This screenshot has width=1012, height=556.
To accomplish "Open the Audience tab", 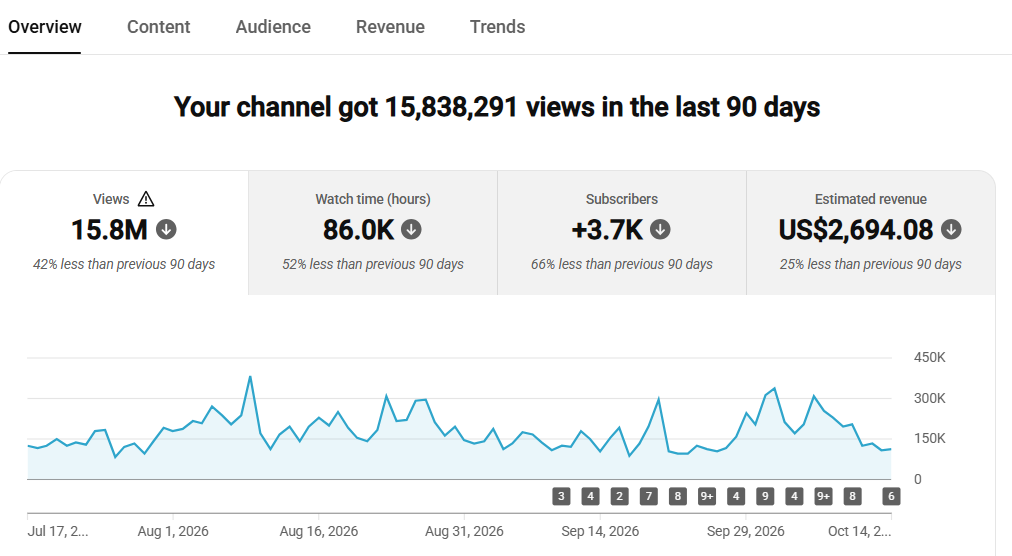I will pyautogui.click(x=273, y=27).
